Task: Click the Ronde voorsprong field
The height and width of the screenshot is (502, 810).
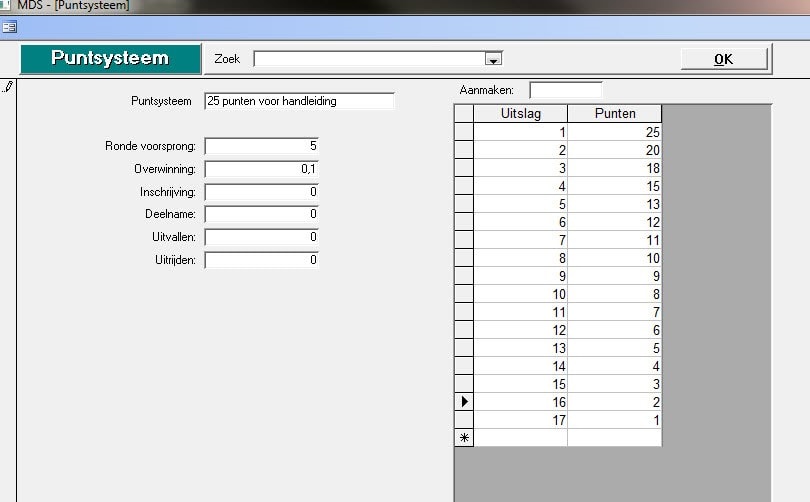Action: [x=261, y=146]
